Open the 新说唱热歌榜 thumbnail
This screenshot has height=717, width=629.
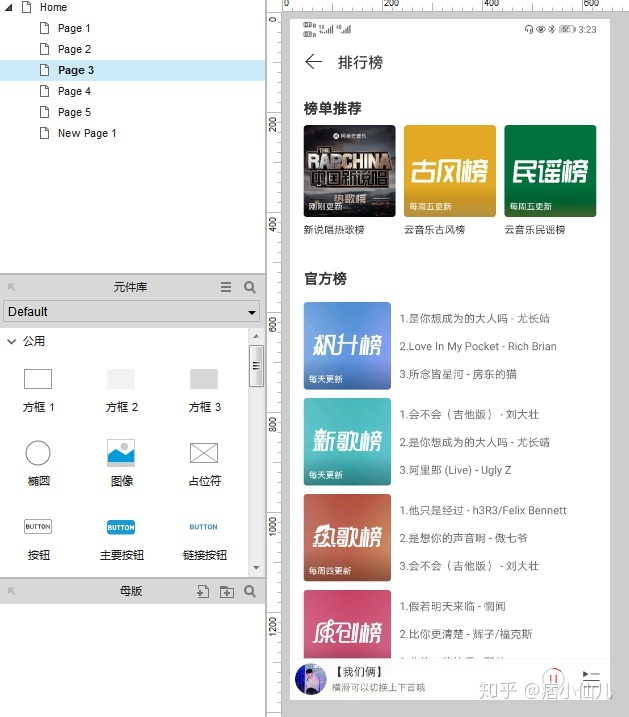click(349, 171)
